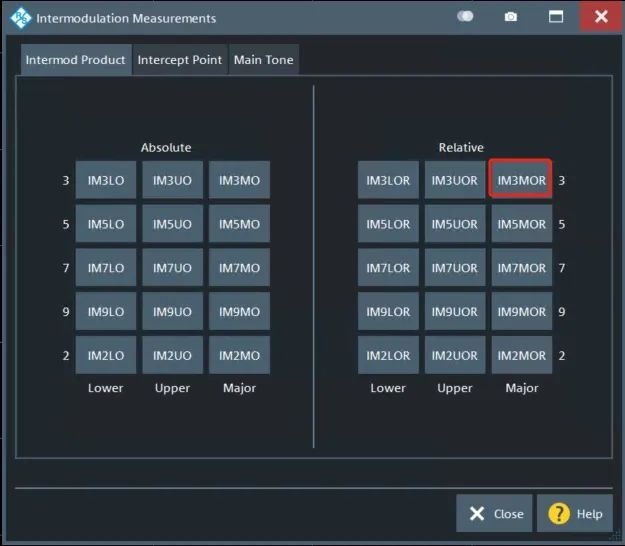Screen dimensions: 625x546
Task: Click the Rohde & Schwarz logo icon
Action: coord(20,18)
